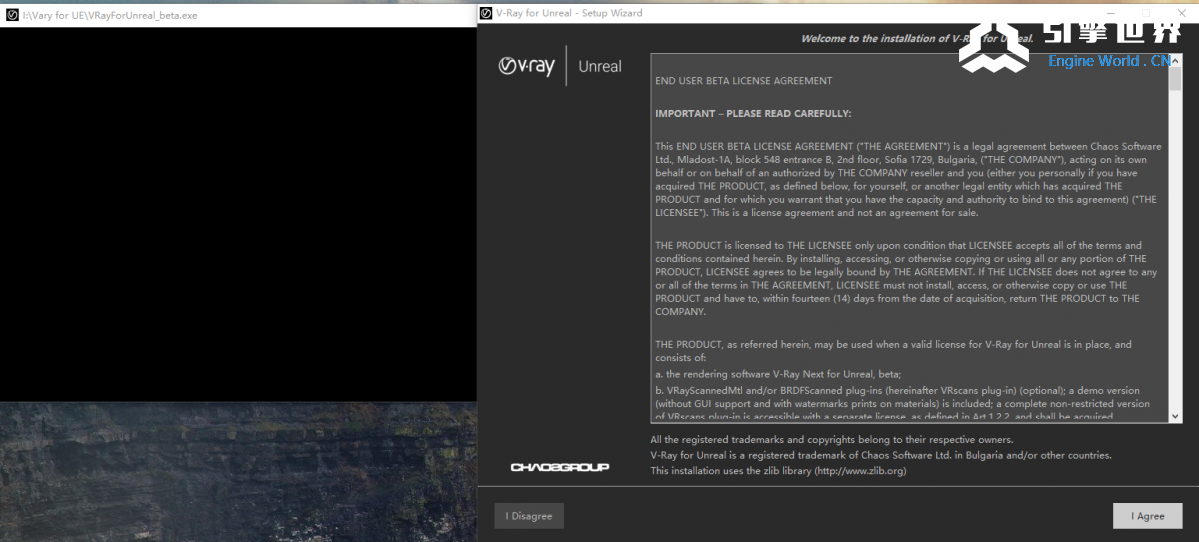Click the 'V-Ray for Unreal - Setup Wizard' title

[x=569, y=13]
